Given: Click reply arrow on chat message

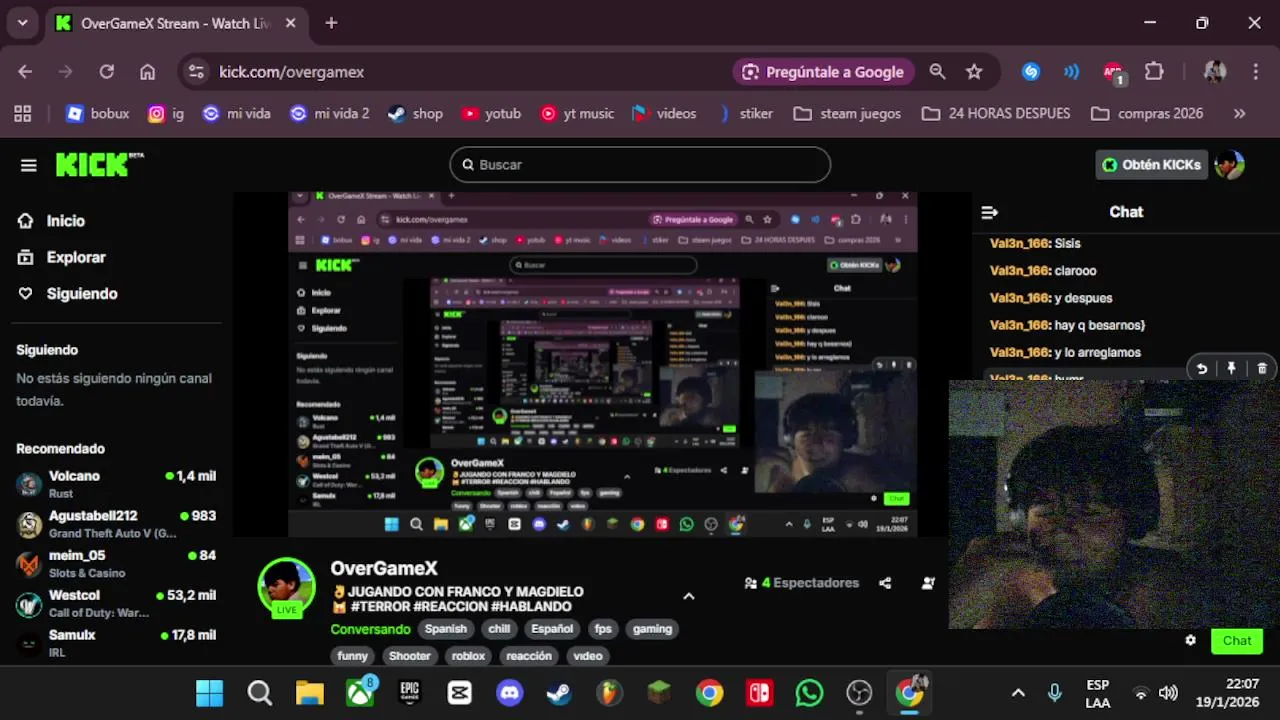Looking at the screenshot, I should 1202,368.
